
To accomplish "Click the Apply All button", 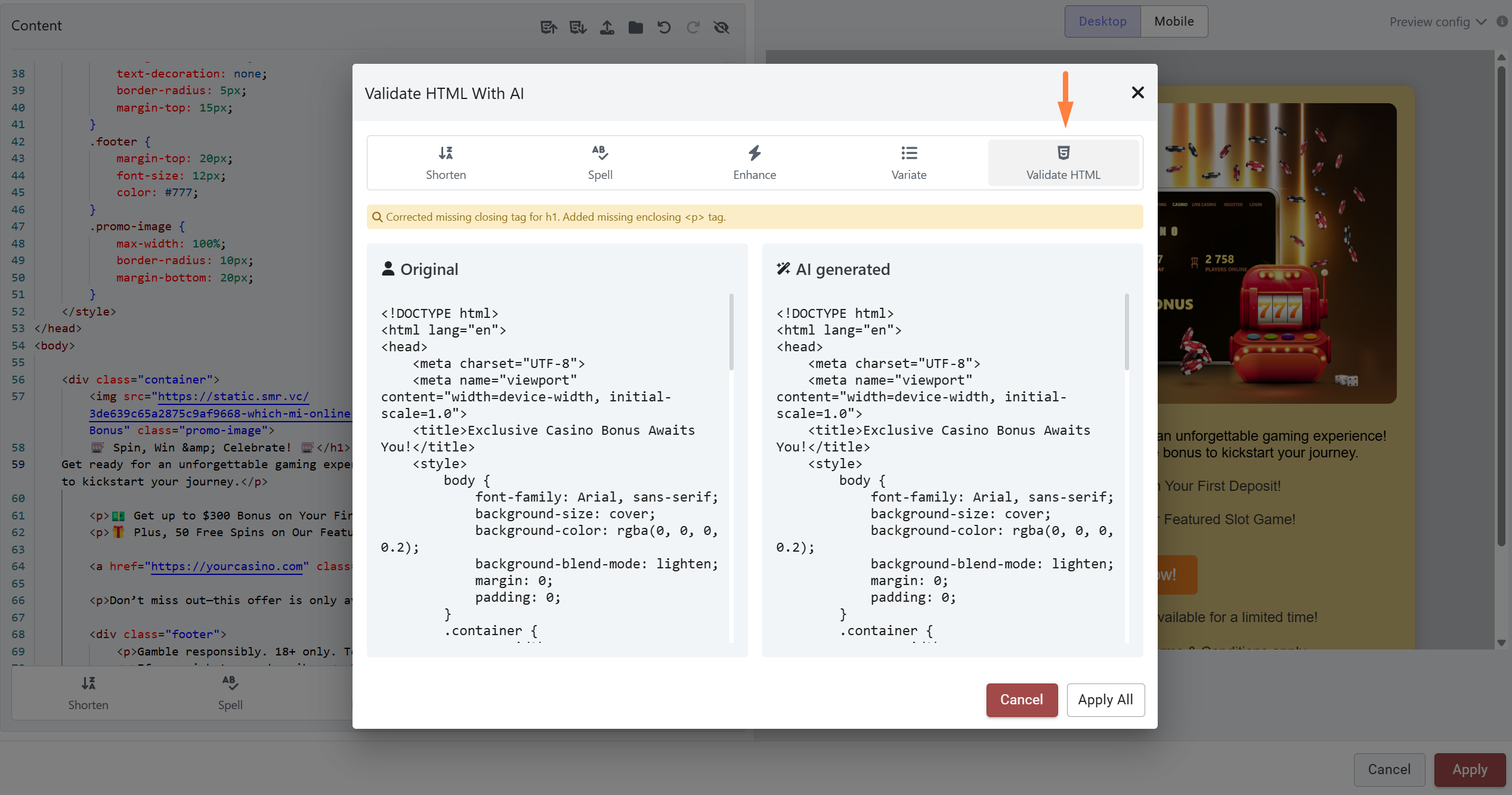I will 1105,700.
